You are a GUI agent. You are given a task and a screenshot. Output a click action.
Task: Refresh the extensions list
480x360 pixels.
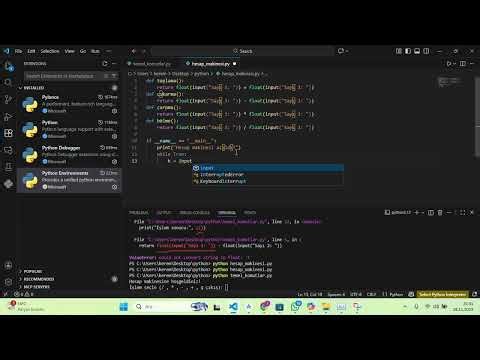pyautogui.click(x=105, y=63)
